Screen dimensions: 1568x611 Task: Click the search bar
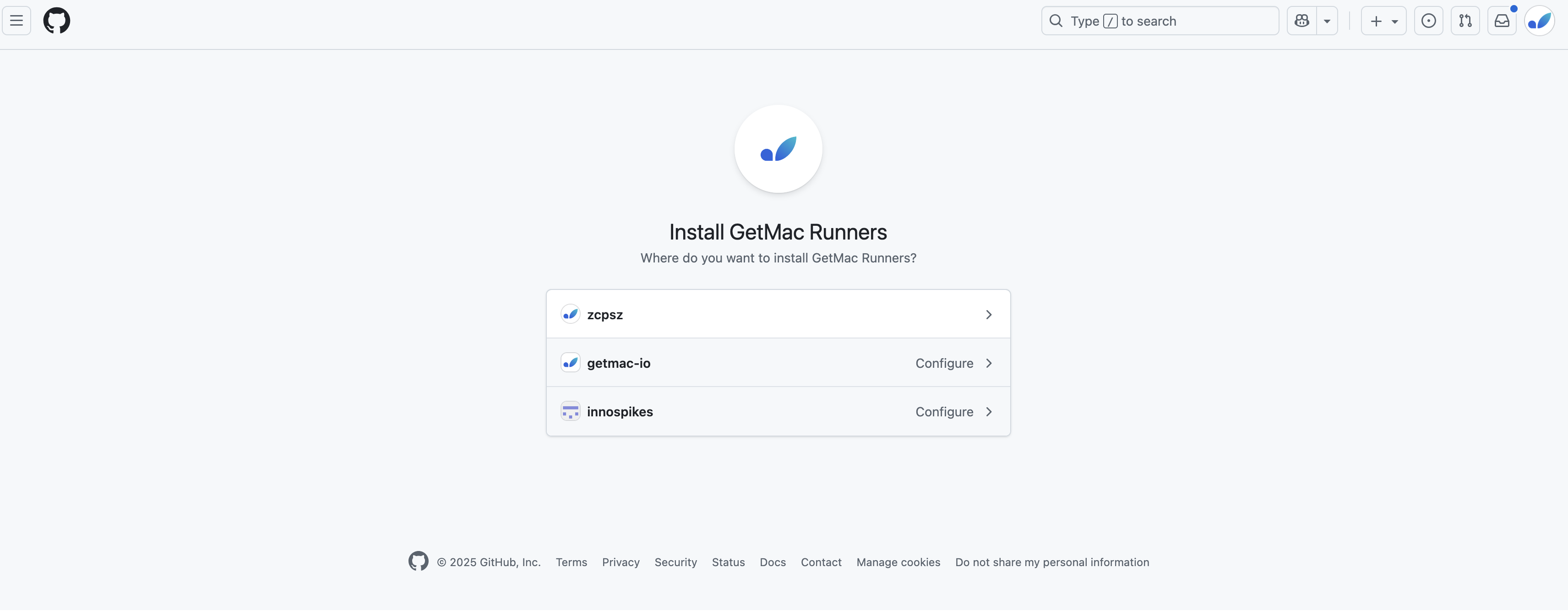(1160, 20)
